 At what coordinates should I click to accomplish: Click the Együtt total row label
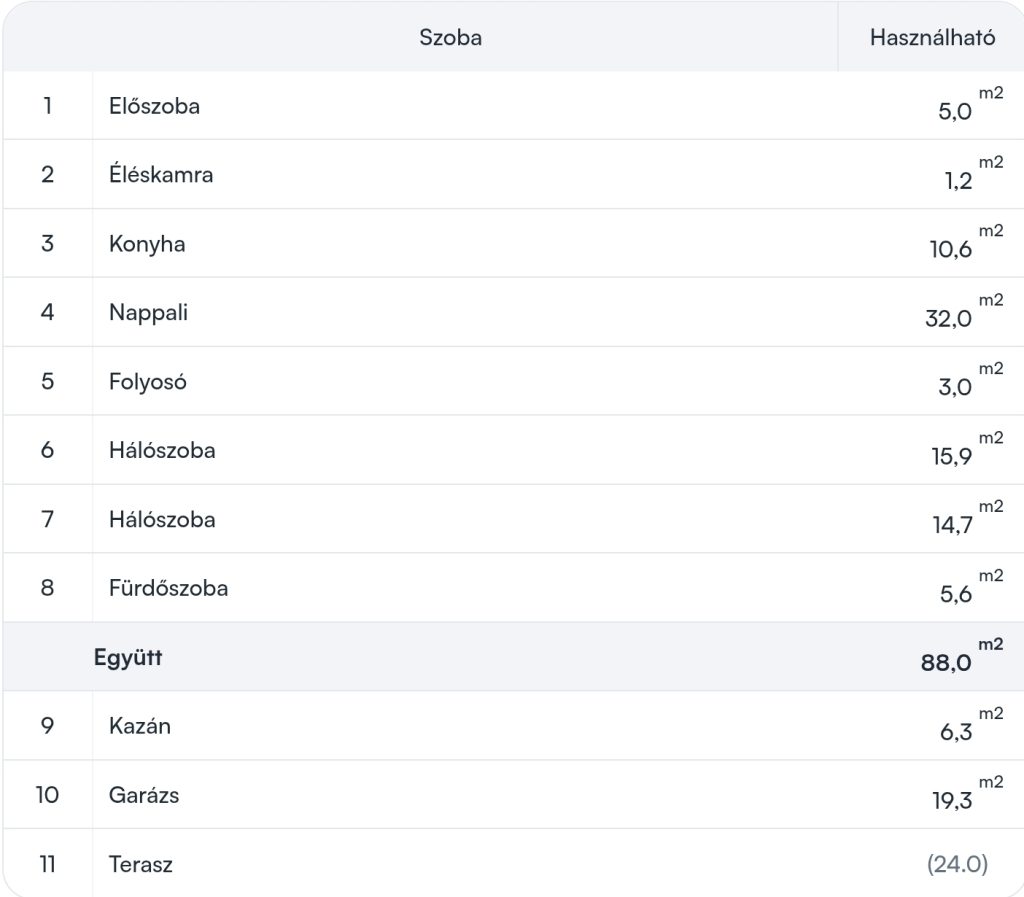click(128, 657)
